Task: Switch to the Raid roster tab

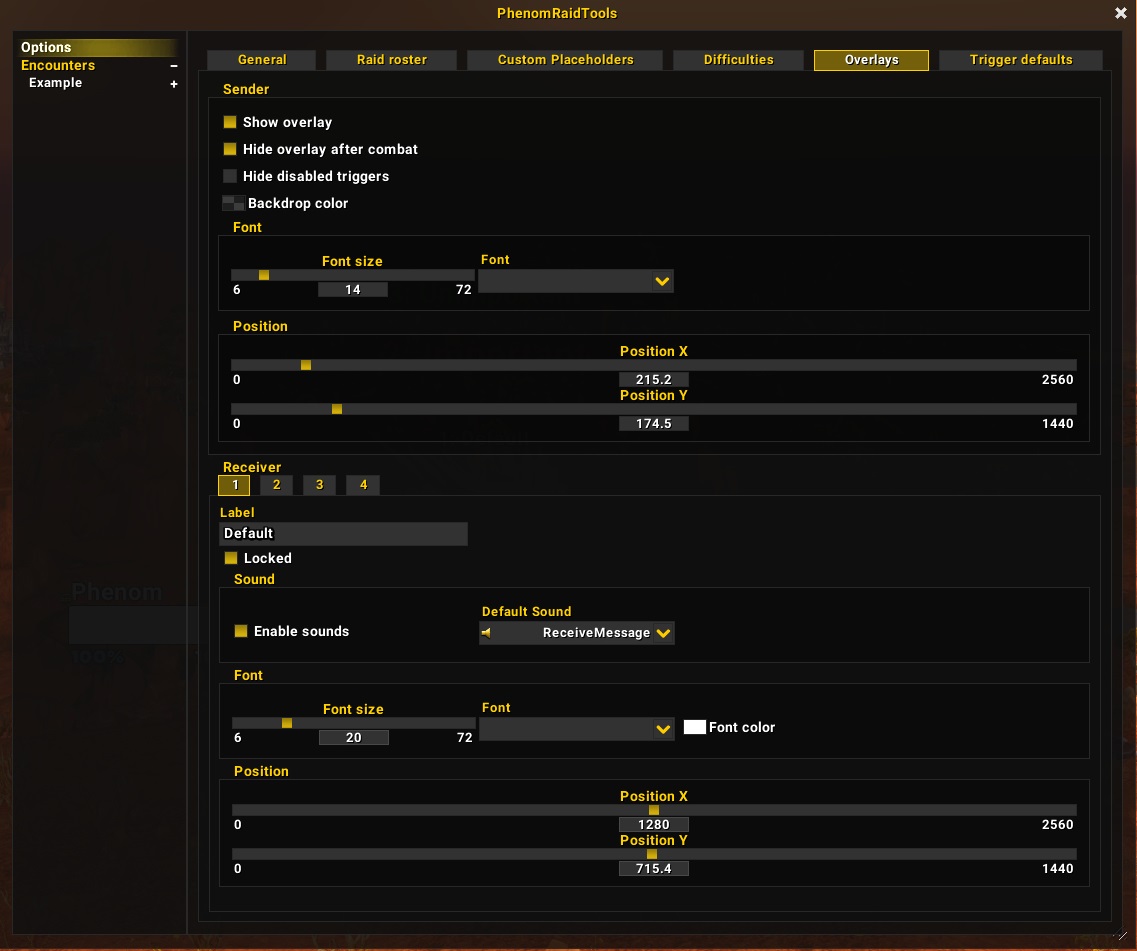Action: pyautogui.click(x=392, y=59)
